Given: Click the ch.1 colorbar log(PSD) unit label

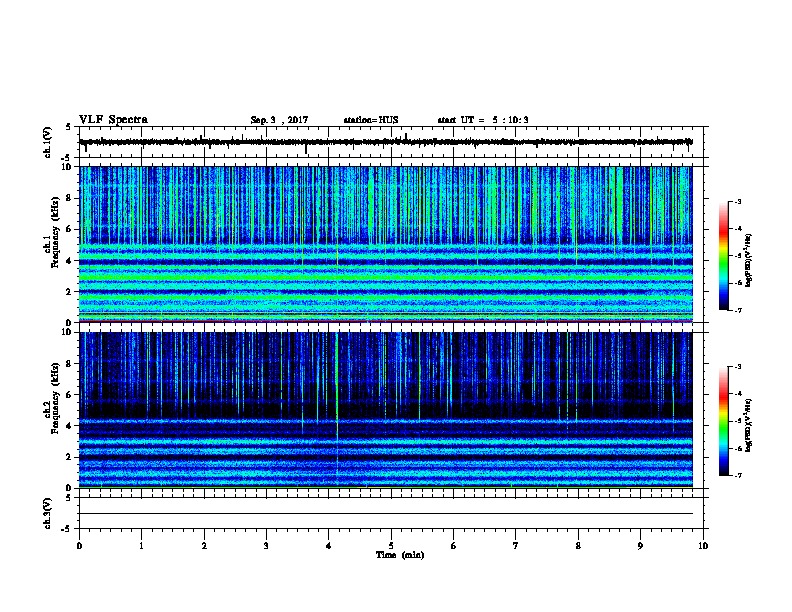Looking at the screenshot, I should (748, 260).
